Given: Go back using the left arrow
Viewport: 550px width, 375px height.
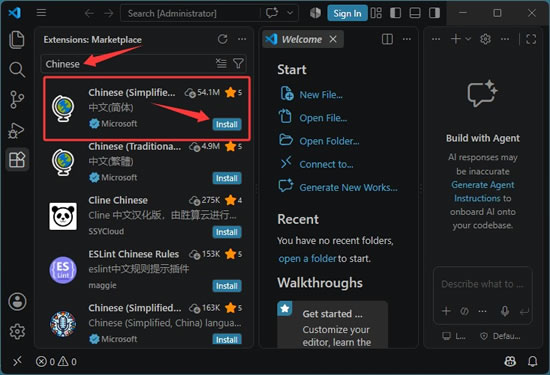Looking at the screenshot, I should (x=89, y=13).
